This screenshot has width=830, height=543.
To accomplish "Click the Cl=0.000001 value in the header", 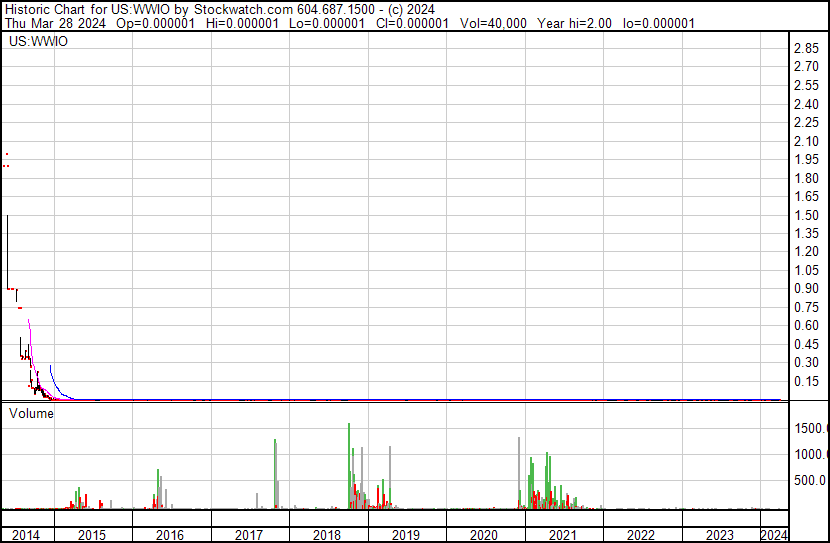I will [412, 23].
